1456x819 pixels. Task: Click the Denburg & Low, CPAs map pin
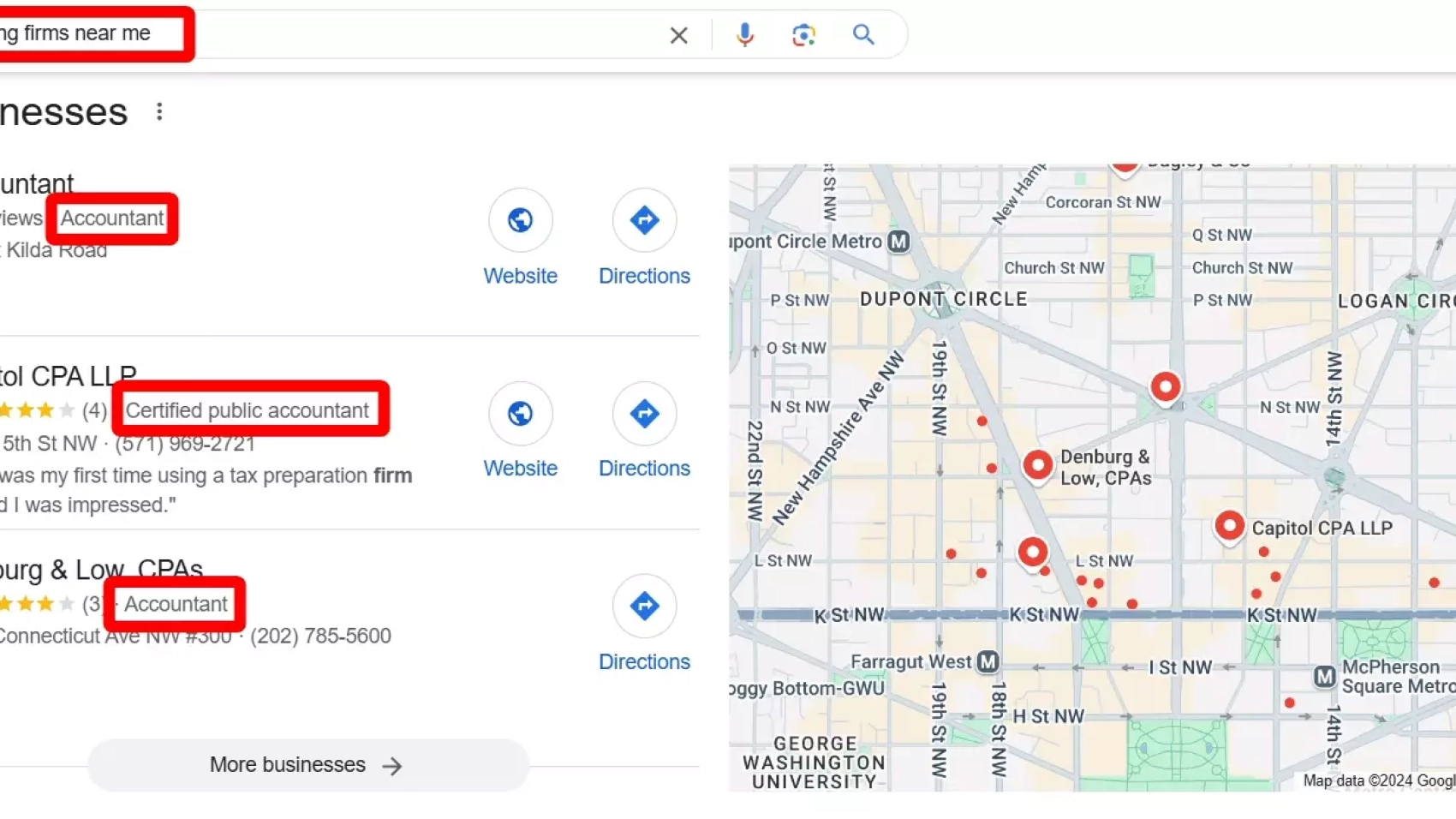(x=1037, y=465)
